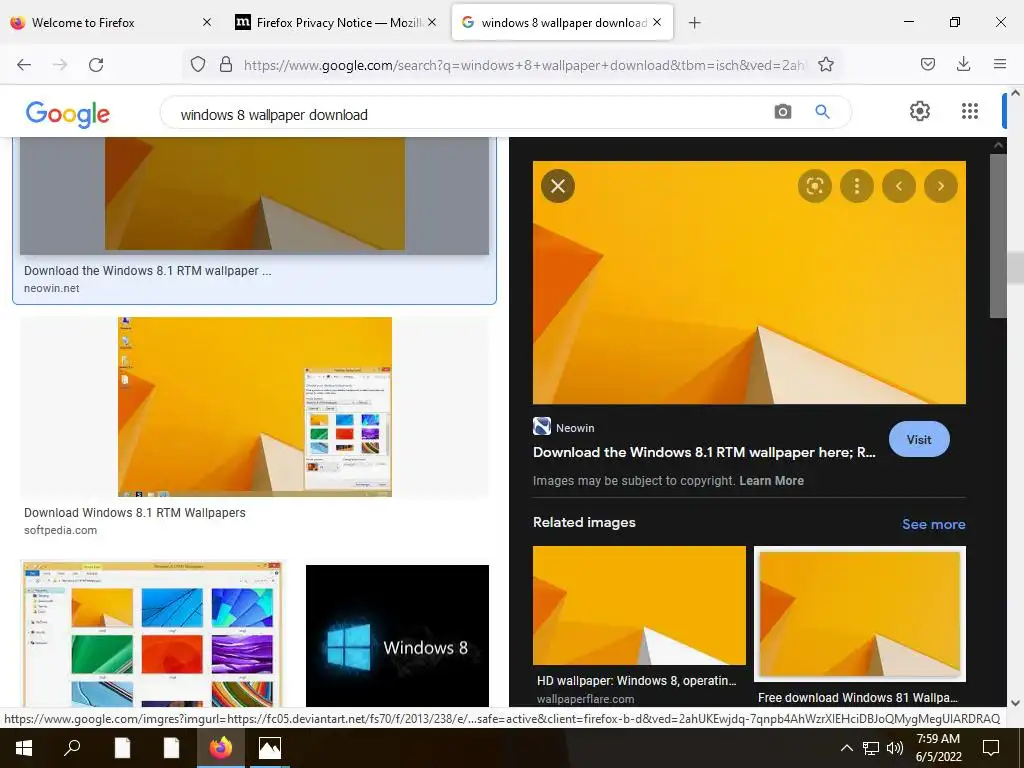Switch to the Welcome to Firefox tab
The width and height of the screenshot is (1024, 768).
111,22
